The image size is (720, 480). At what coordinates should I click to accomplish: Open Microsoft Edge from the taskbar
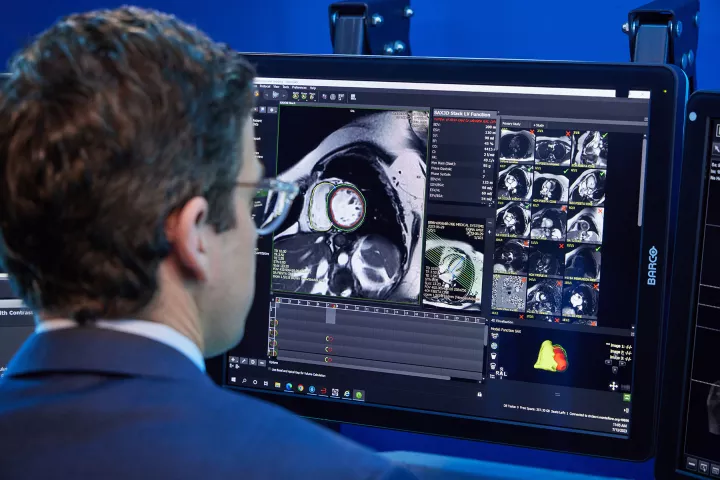[289, 386]
